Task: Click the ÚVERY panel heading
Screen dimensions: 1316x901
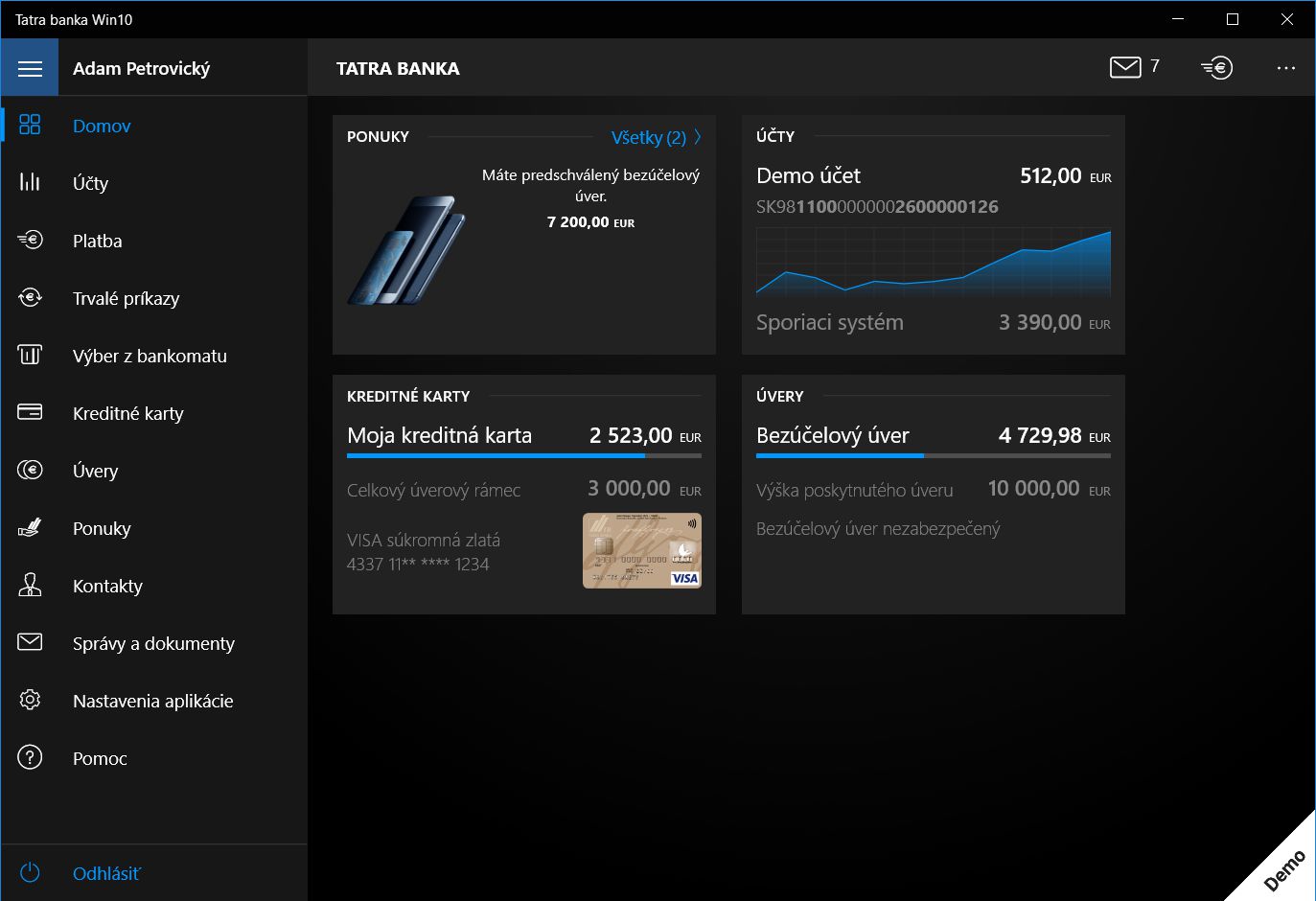Action: (x=780, y=396)
